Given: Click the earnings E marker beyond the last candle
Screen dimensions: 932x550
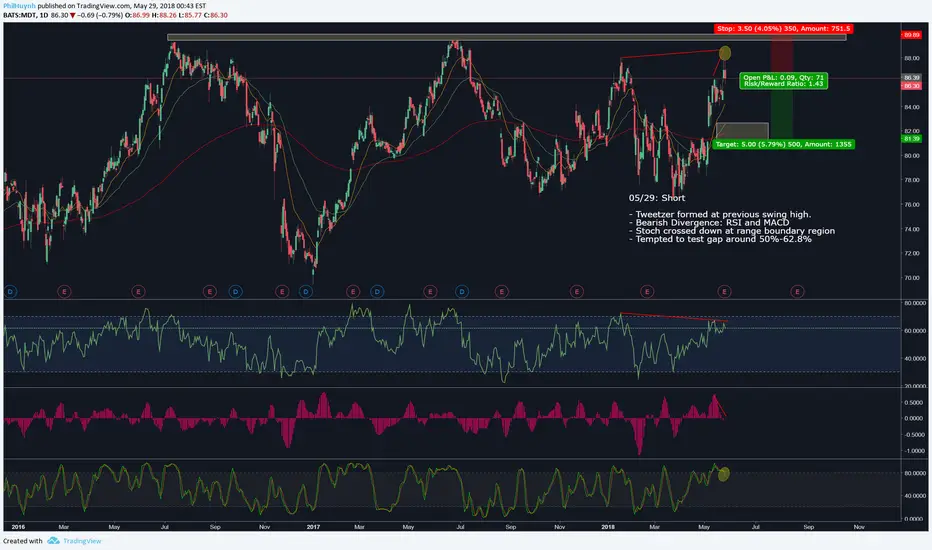Looking at the screenshot, I should [x=797, y=291].
